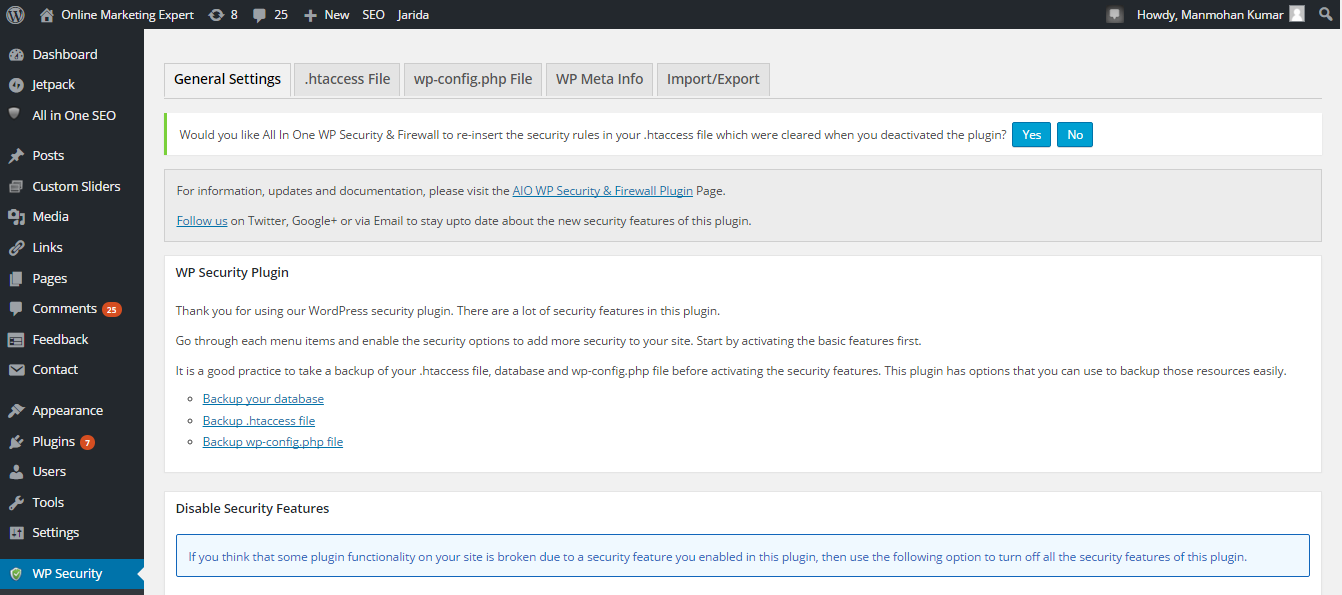Screen dimensions: 1342x595
Task: Go to Media in the sidebar
Action: 50,217
